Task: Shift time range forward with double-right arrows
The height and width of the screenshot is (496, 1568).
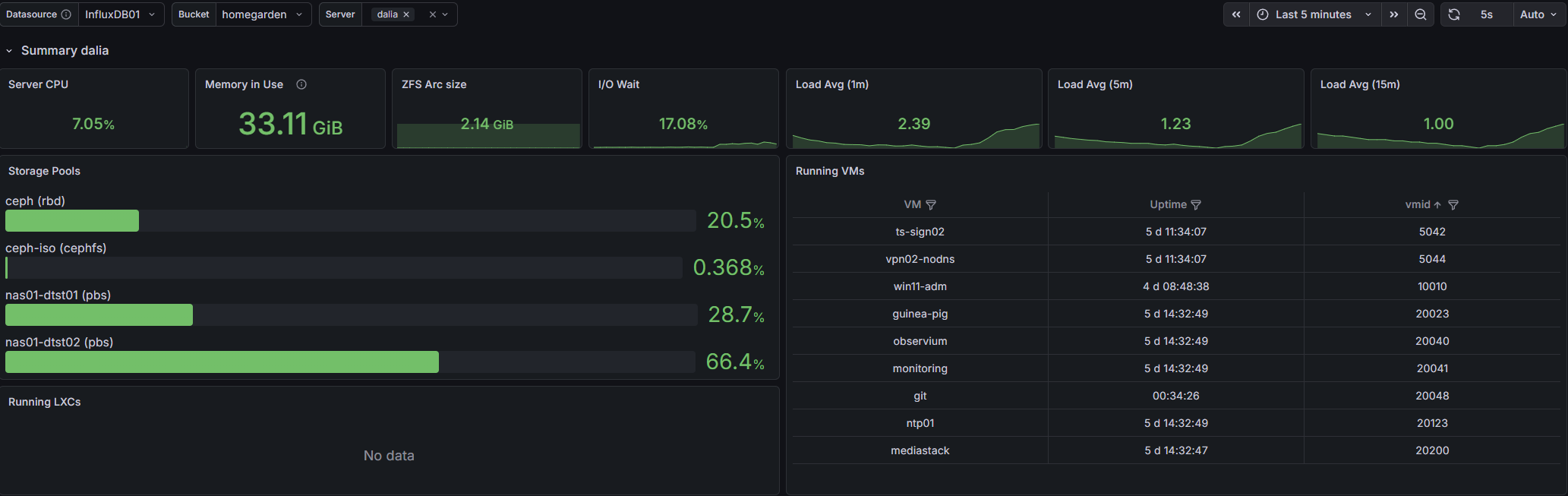Action: coord(1394,14)
